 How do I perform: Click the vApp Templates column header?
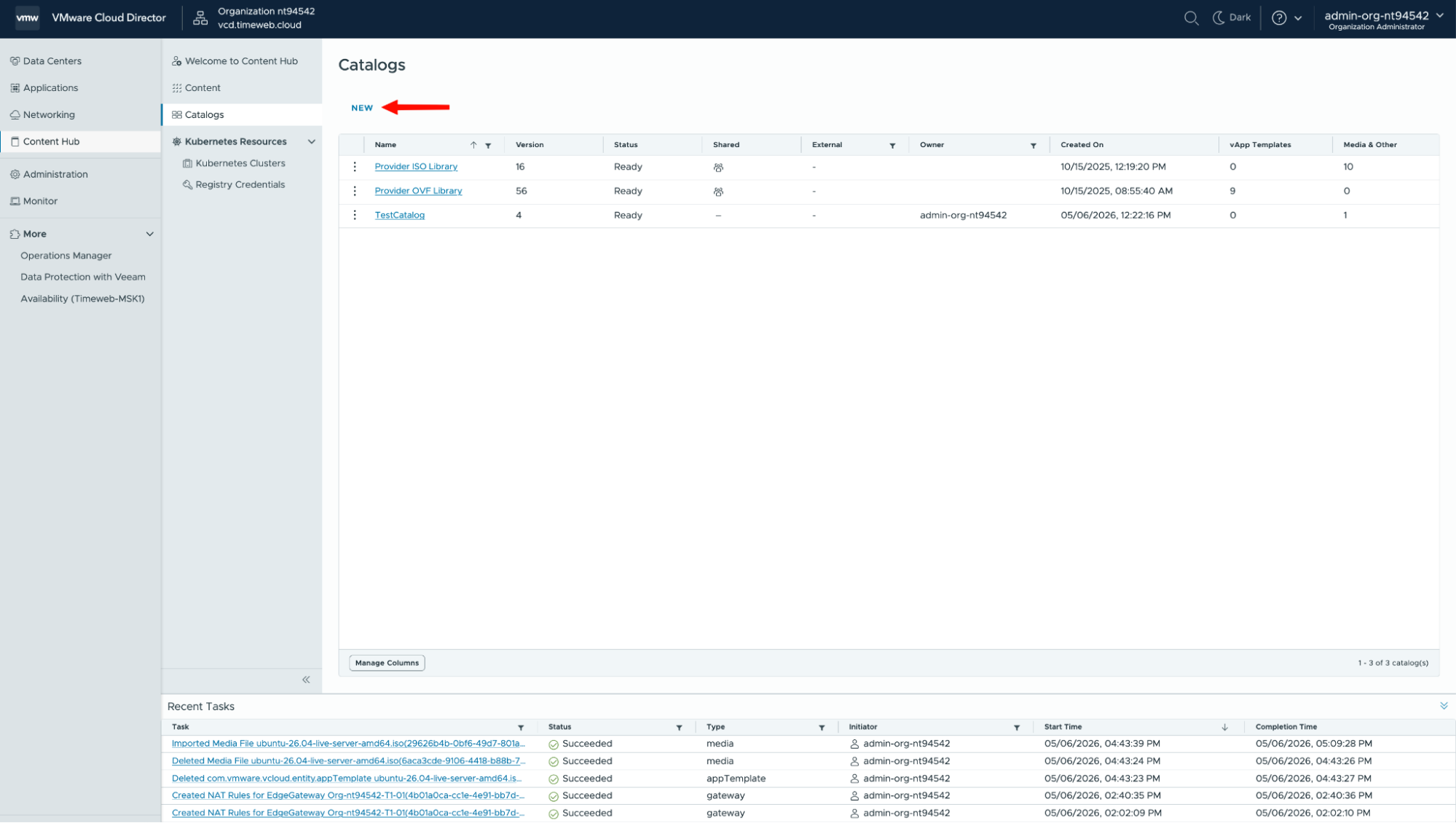1260,145
